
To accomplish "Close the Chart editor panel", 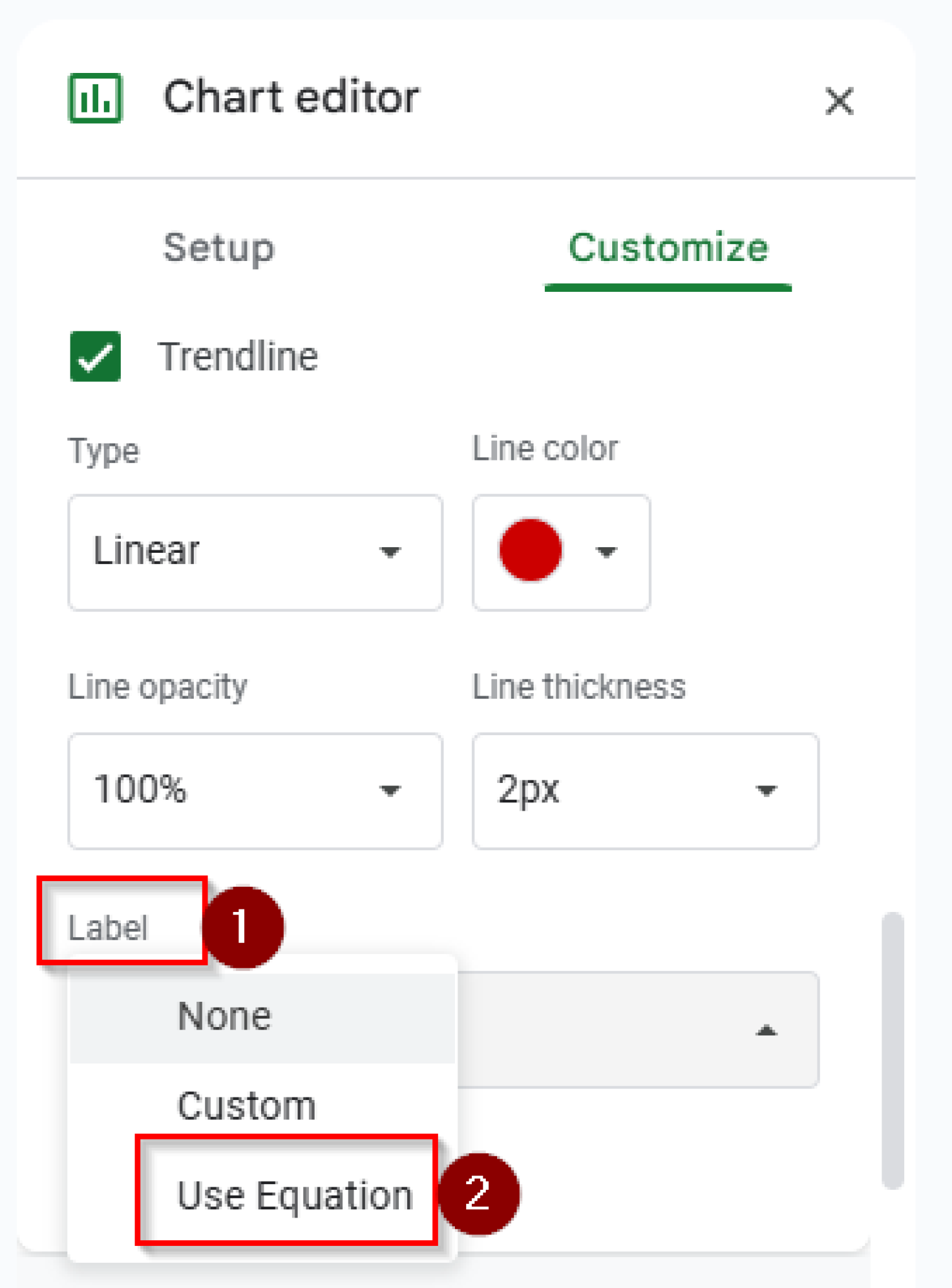I will 839,101.
